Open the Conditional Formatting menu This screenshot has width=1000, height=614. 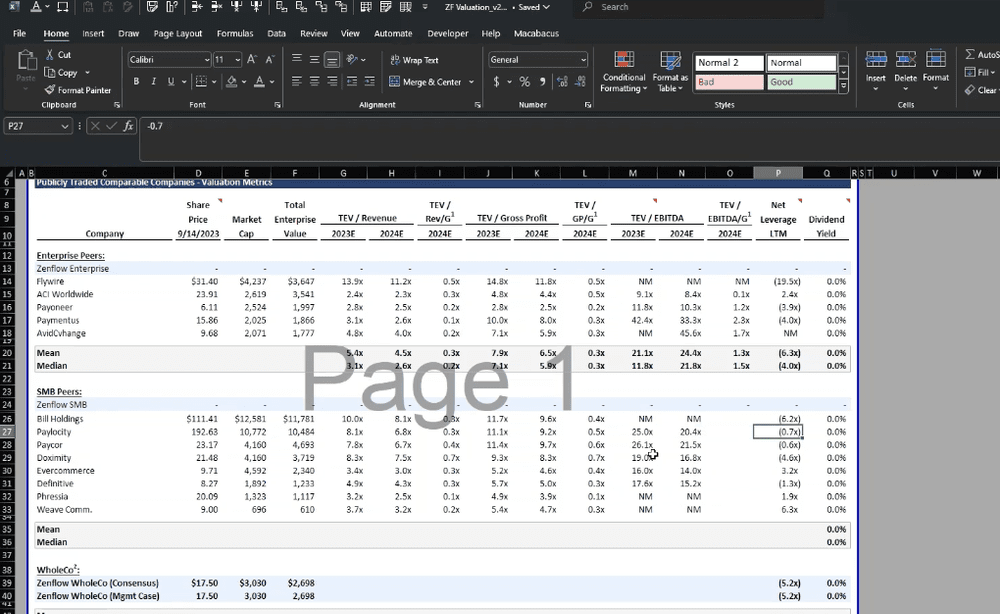point(624,71)
